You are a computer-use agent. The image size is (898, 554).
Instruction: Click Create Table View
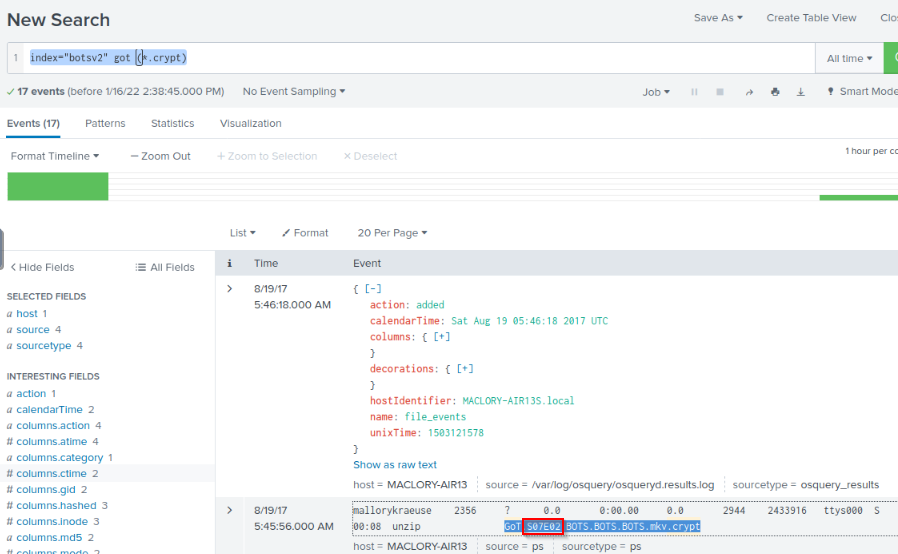coord(811,18)
